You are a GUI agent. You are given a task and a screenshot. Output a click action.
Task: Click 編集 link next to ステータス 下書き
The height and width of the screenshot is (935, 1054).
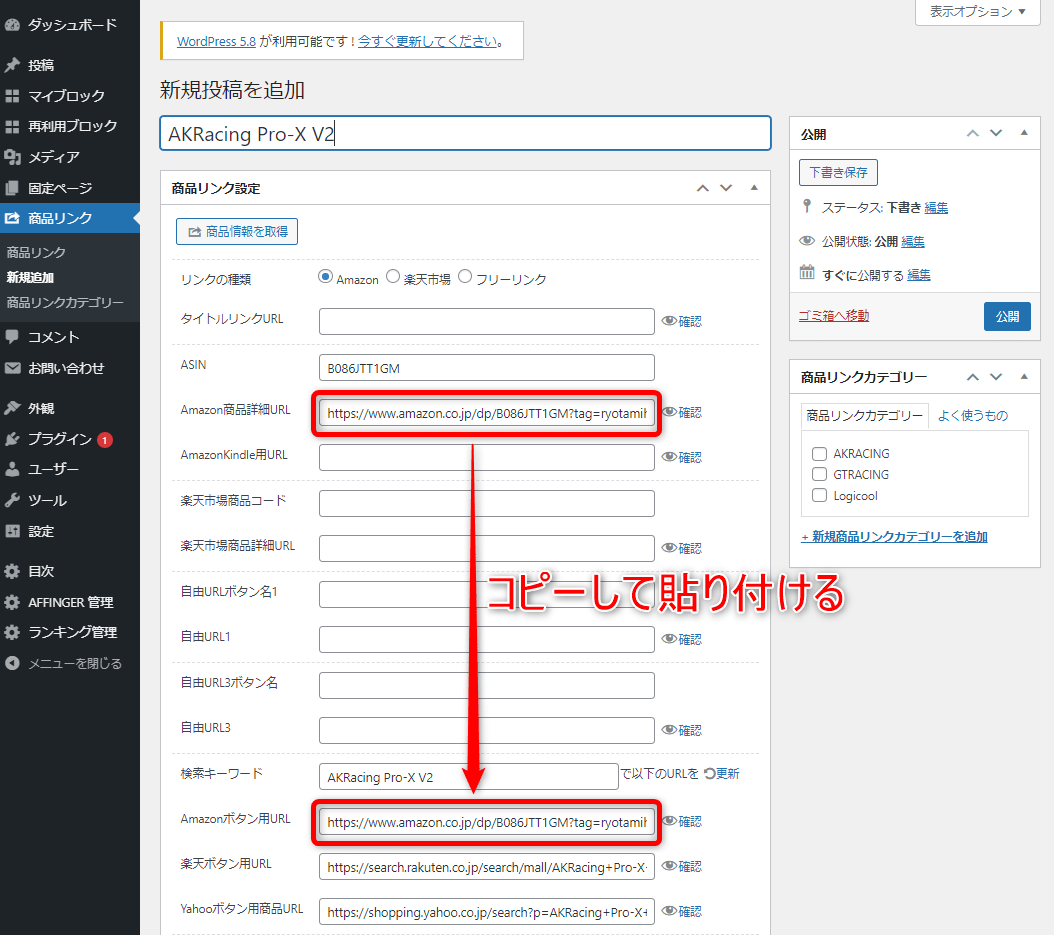[x=936, y=208]
